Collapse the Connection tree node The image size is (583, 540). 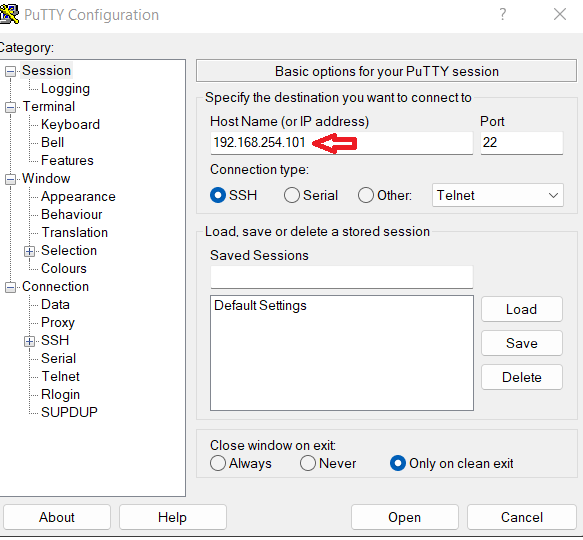[10, 287]
